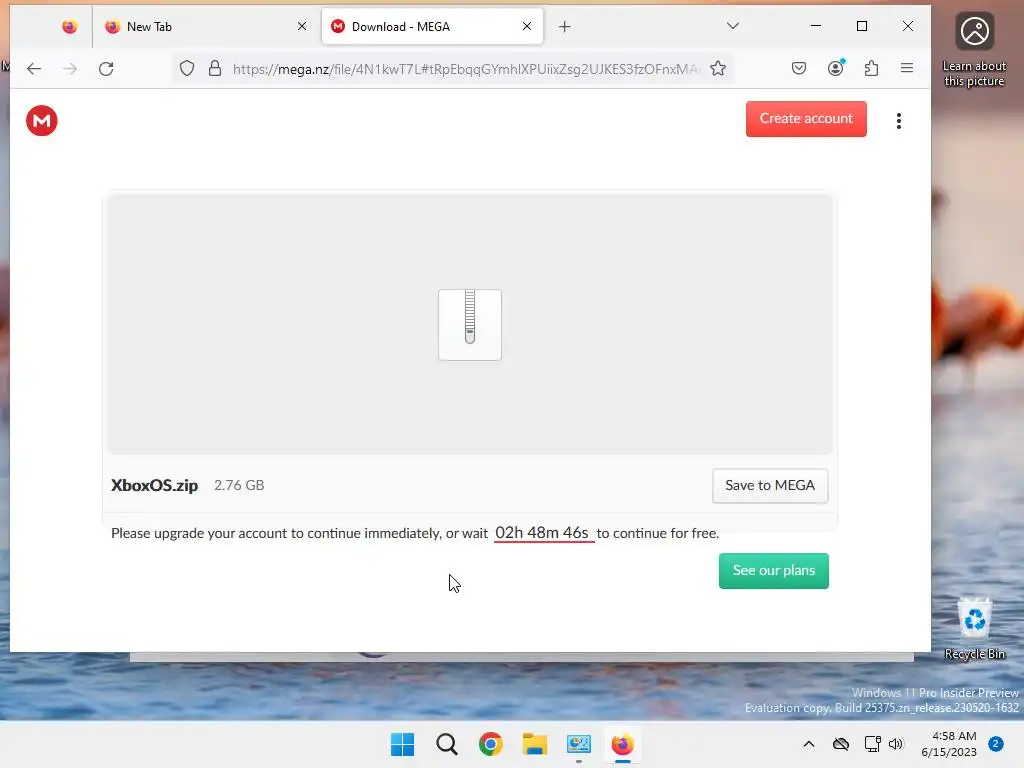Close the Firefox window
This screenshot has width=1024, height=768.
908,26
